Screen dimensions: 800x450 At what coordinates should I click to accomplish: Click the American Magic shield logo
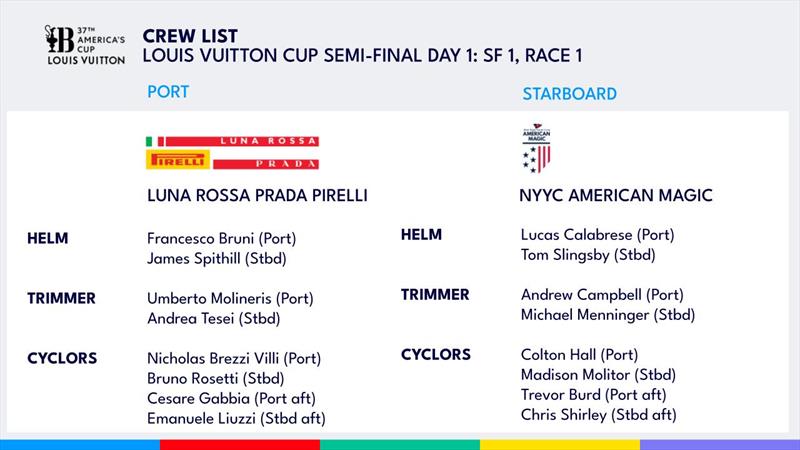pyautogui.click(x=536, y=148)
